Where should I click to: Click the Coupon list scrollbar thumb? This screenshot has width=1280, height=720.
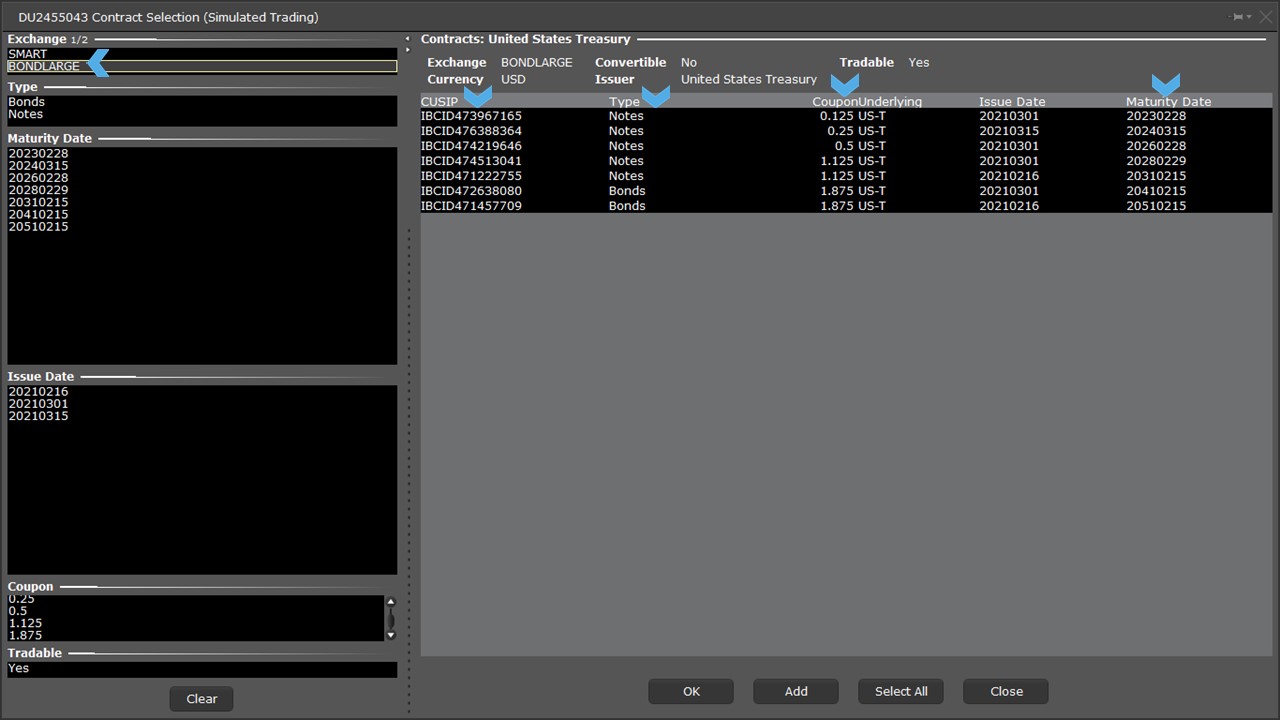[x=390, y=619]
